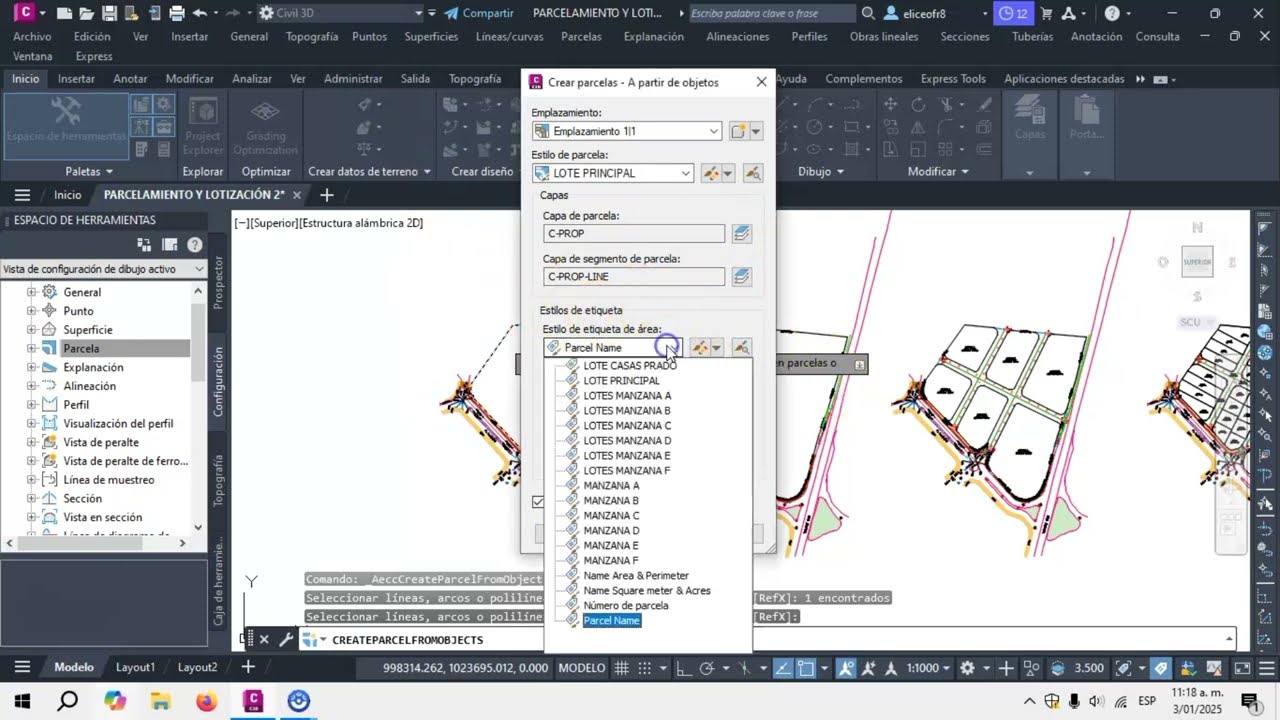The height and width of the screenshot is (720, 1280).
Task: Expand the Alineación tree node
Action: [31, 386]
